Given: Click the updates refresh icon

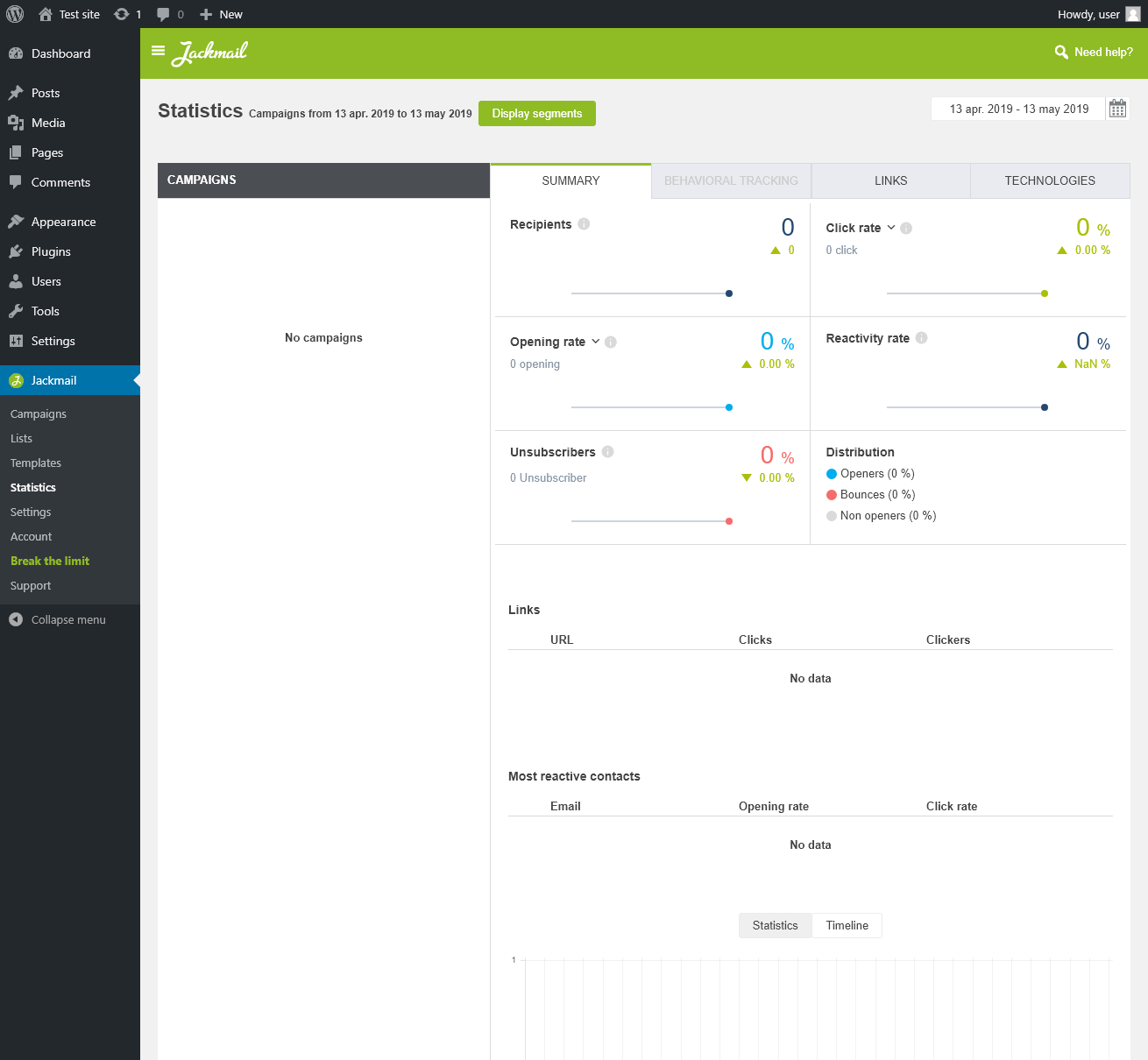Looking at the screenshot, I should tap(122, 14).
